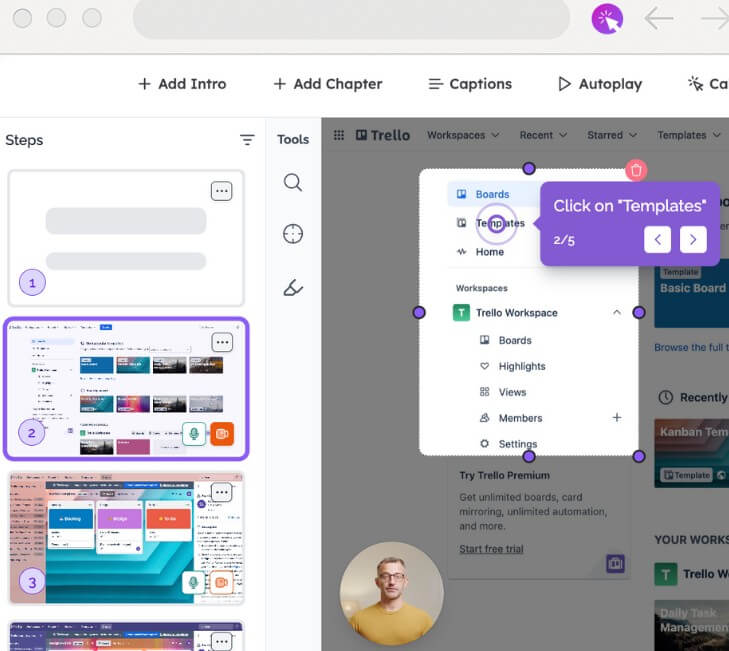This screenshot has height=651, width=729.
Task: Click the Trello apps grid icon
Action: [x=339, y=135]
